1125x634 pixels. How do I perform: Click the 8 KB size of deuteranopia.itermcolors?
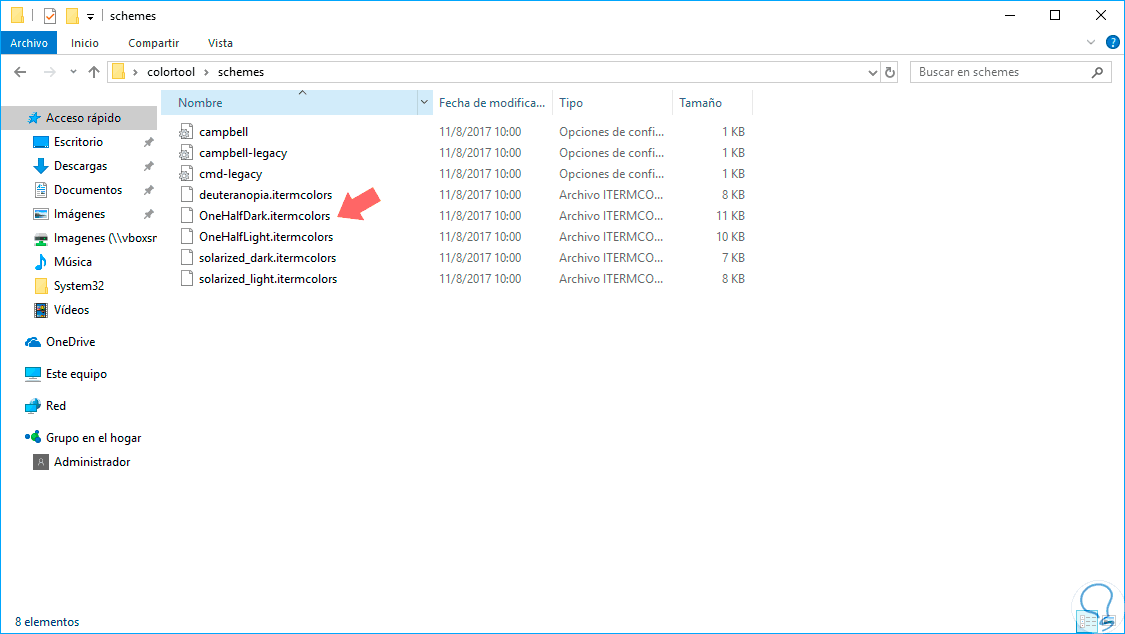click(733, 194)
